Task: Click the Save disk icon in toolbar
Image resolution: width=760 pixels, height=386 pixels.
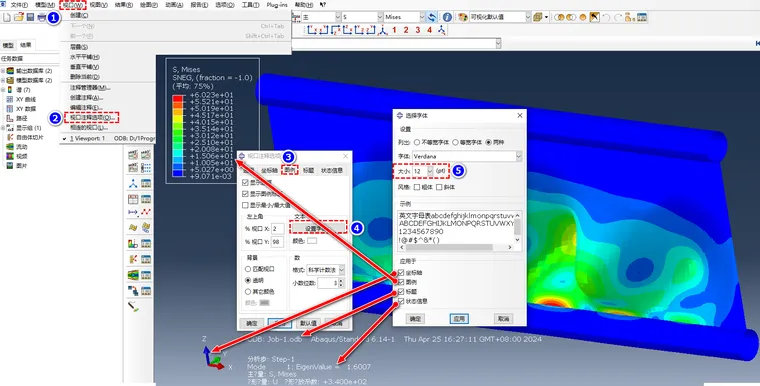Action: (x=30, y=17)
